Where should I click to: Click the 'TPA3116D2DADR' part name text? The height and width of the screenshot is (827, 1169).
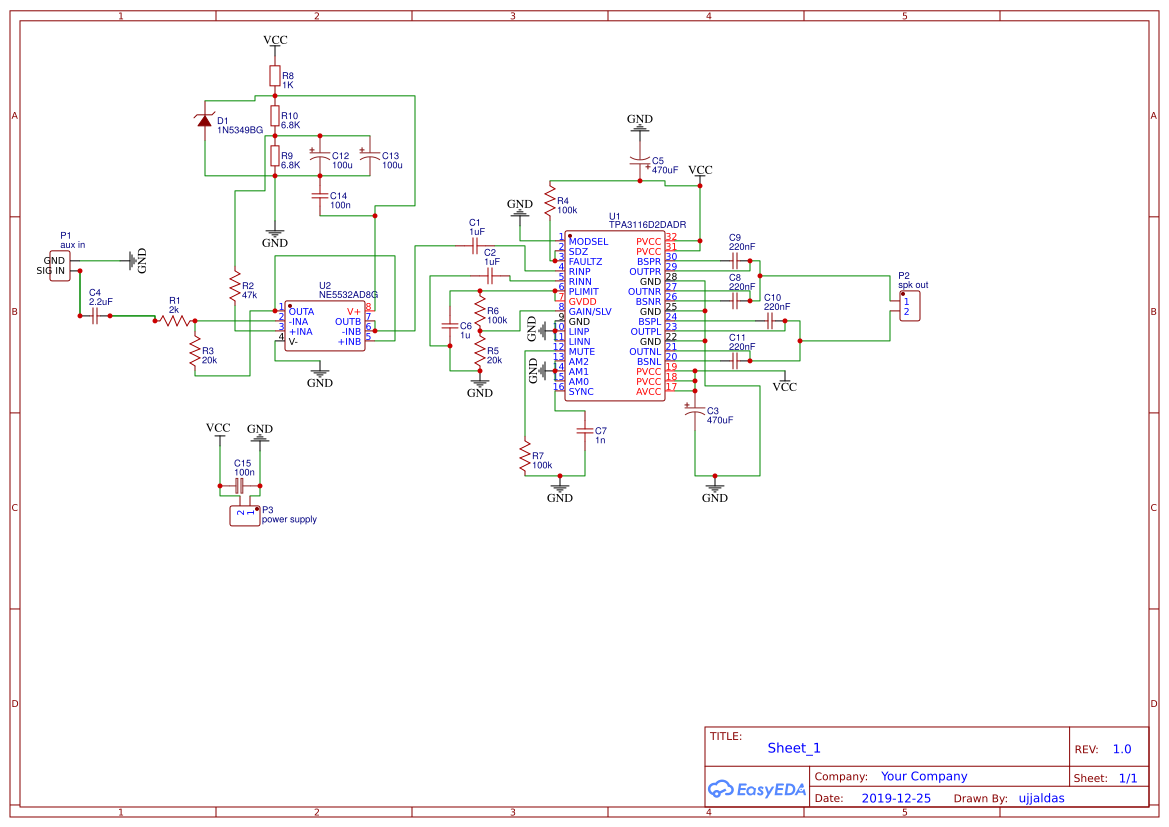coord(648,224)
